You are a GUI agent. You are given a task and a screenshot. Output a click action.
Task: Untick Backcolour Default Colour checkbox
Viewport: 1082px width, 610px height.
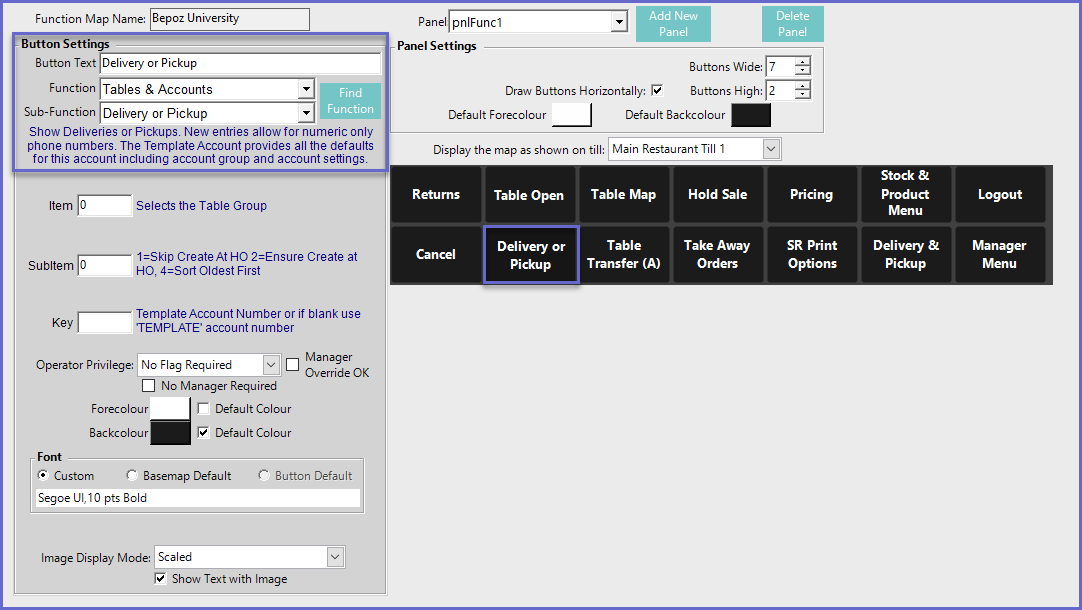[x=203, y=433]
